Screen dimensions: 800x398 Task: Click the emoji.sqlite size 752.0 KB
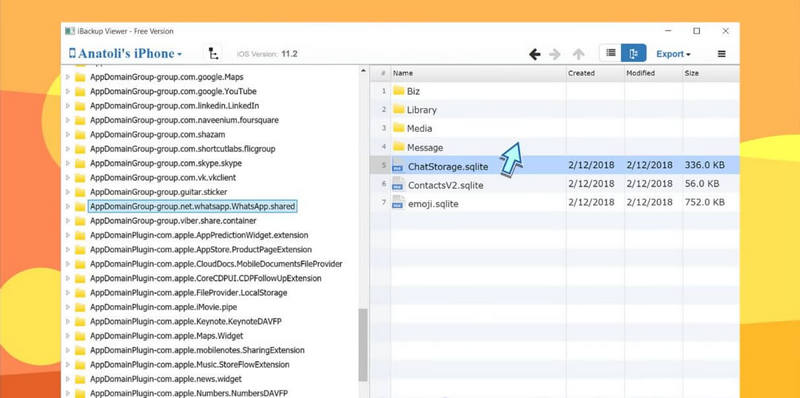coord(705,202)
